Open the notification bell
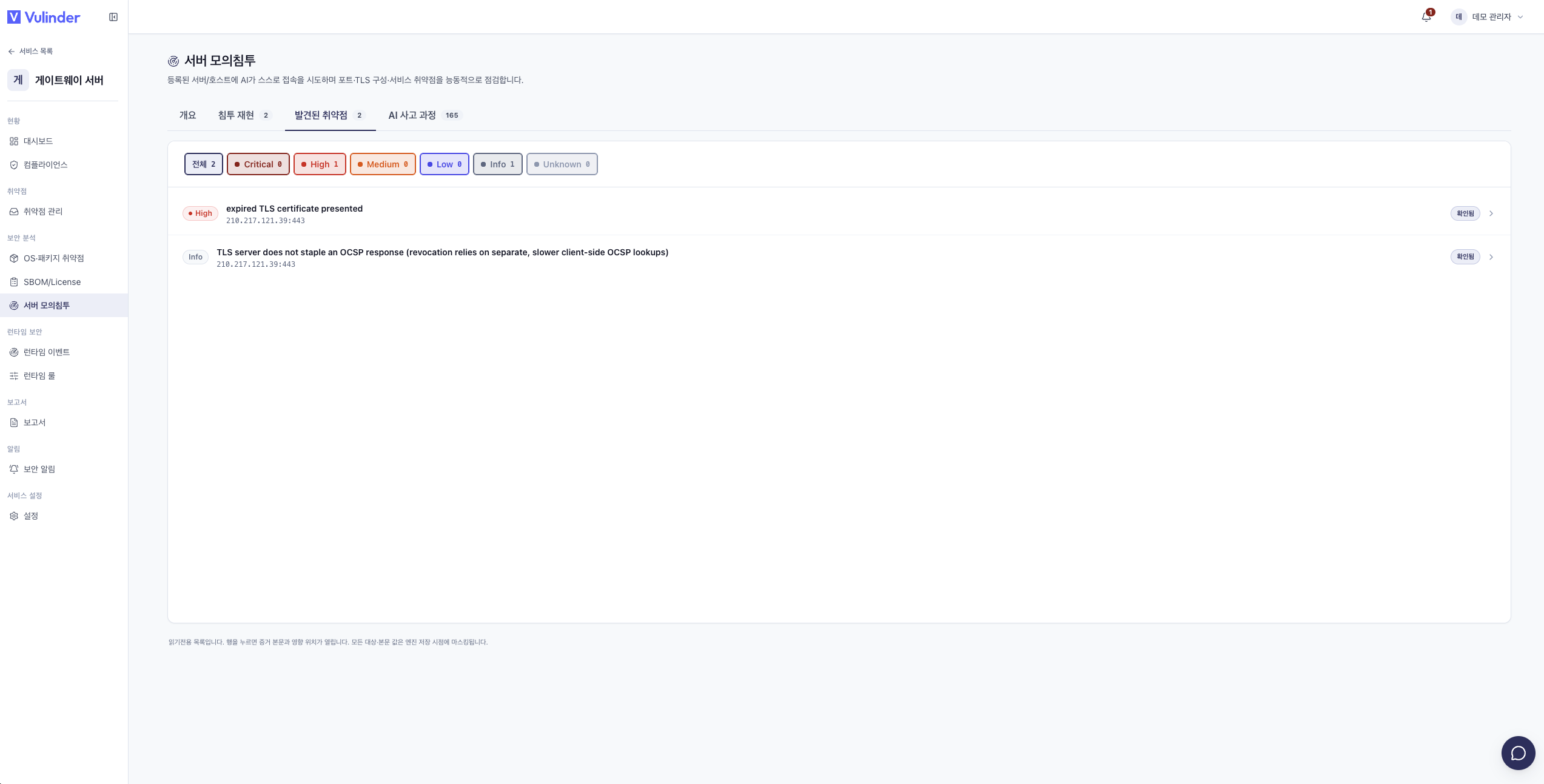 pyautogui.click(x=1426, y=17)
